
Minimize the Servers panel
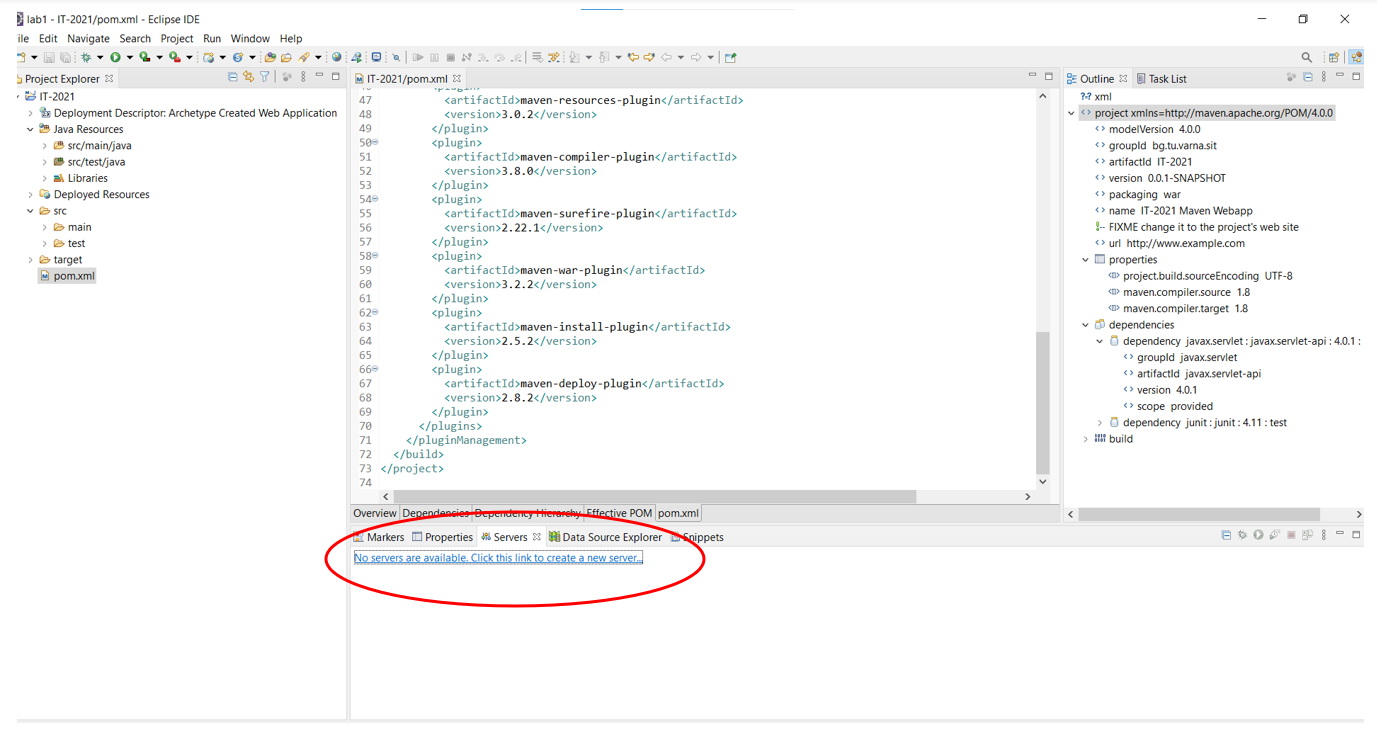pos(1340,533)
